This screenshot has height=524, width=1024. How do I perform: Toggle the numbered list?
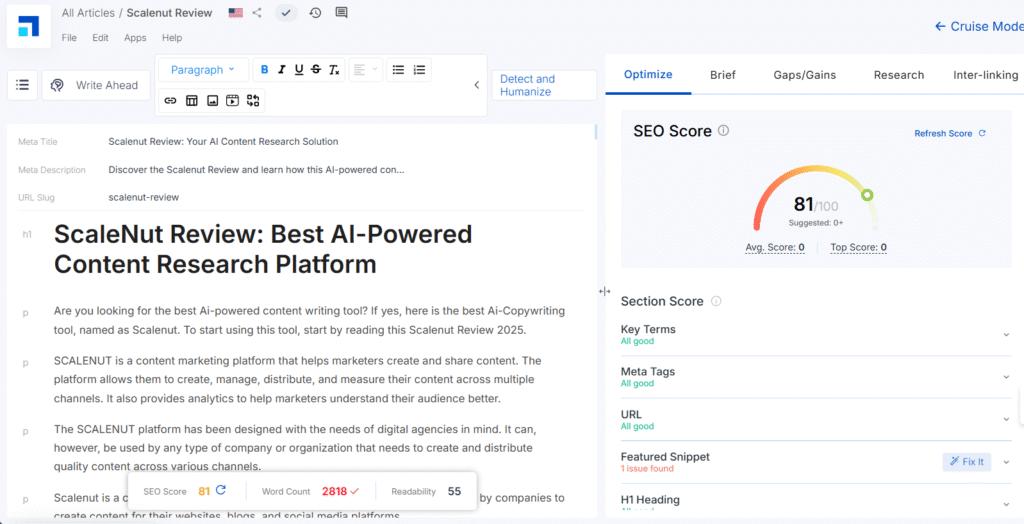click(419, 70)
